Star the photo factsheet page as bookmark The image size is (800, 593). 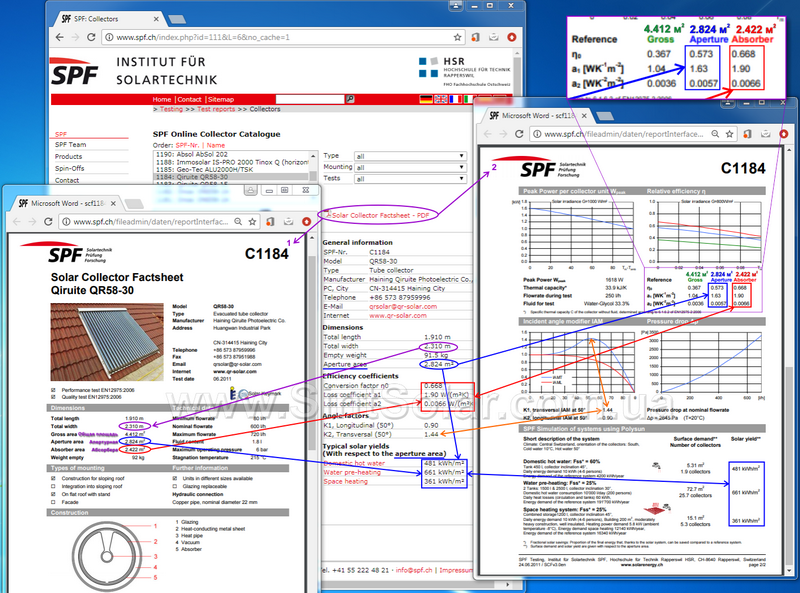pos(252,221)
